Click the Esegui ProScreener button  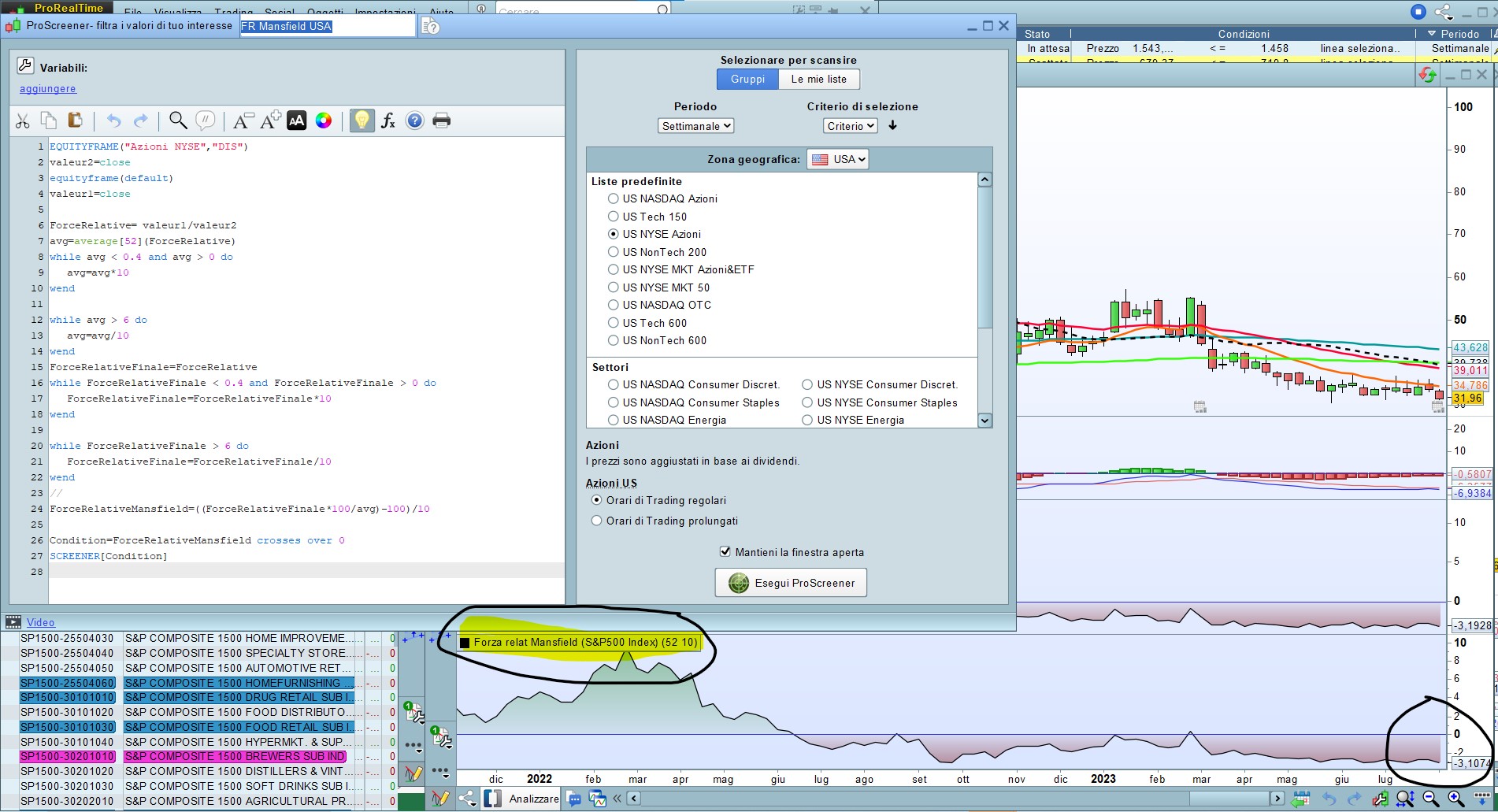tap(791, 583)
